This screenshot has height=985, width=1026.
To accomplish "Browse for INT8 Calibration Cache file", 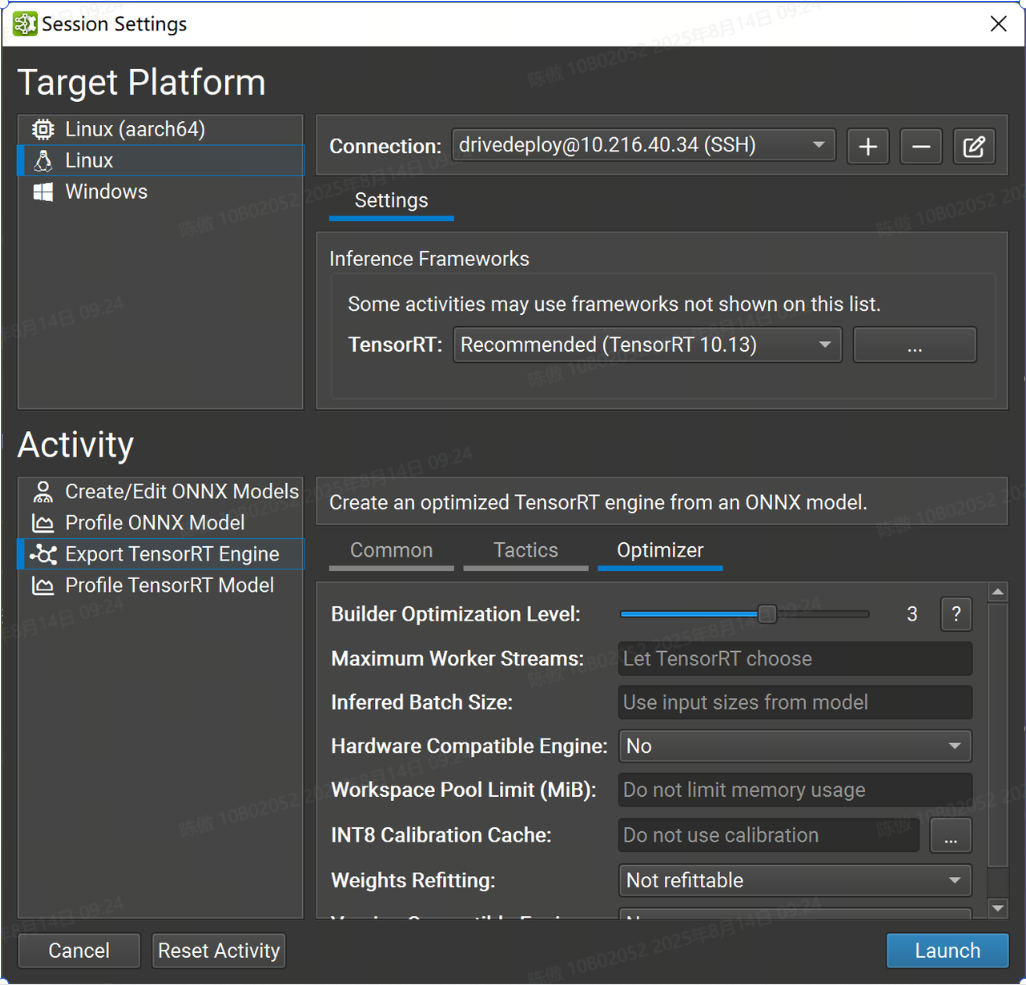I will [x=951, y=836].
